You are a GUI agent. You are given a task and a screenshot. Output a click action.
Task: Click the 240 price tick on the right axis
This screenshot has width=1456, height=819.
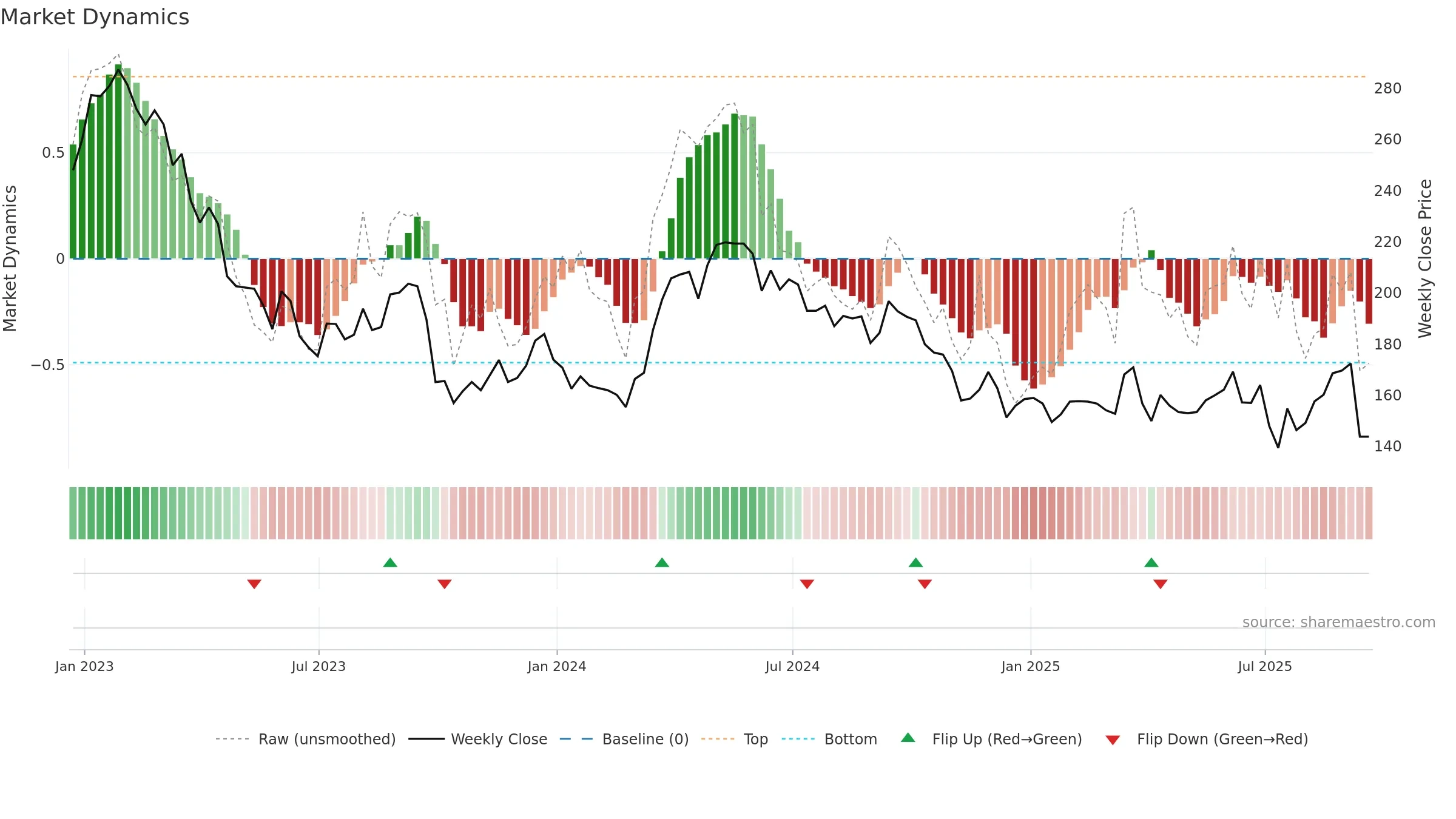(x=1388, y=191)
